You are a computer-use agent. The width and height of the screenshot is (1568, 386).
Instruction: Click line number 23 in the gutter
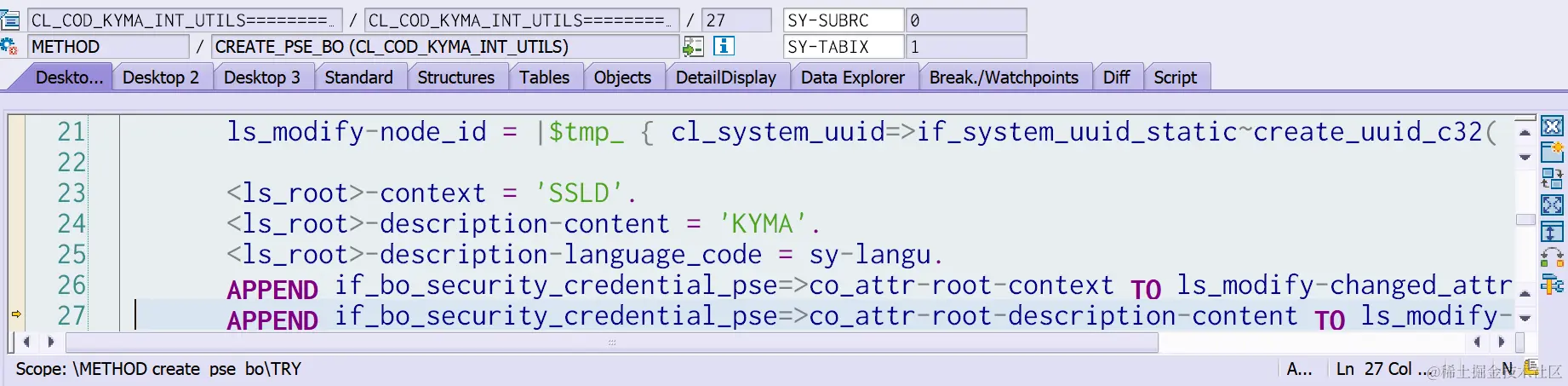coord(72,193)
